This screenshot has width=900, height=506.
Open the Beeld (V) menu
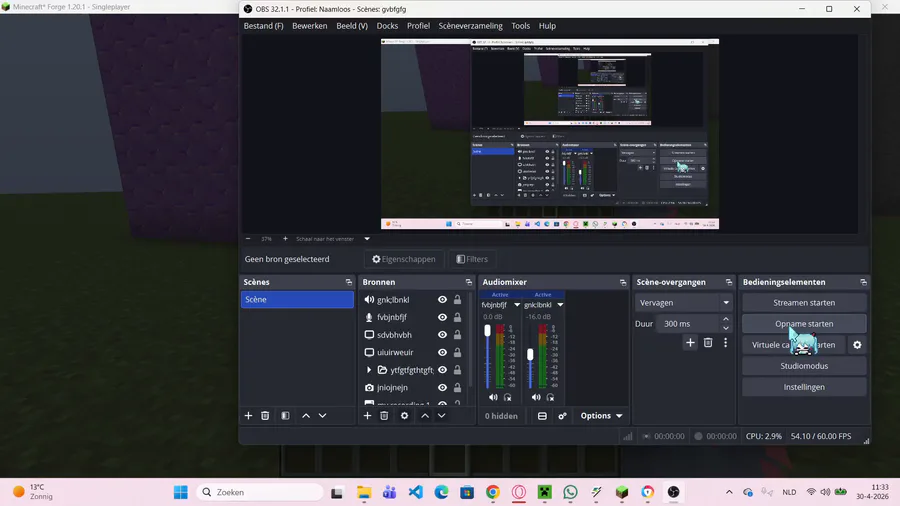[x=352, y=26]
